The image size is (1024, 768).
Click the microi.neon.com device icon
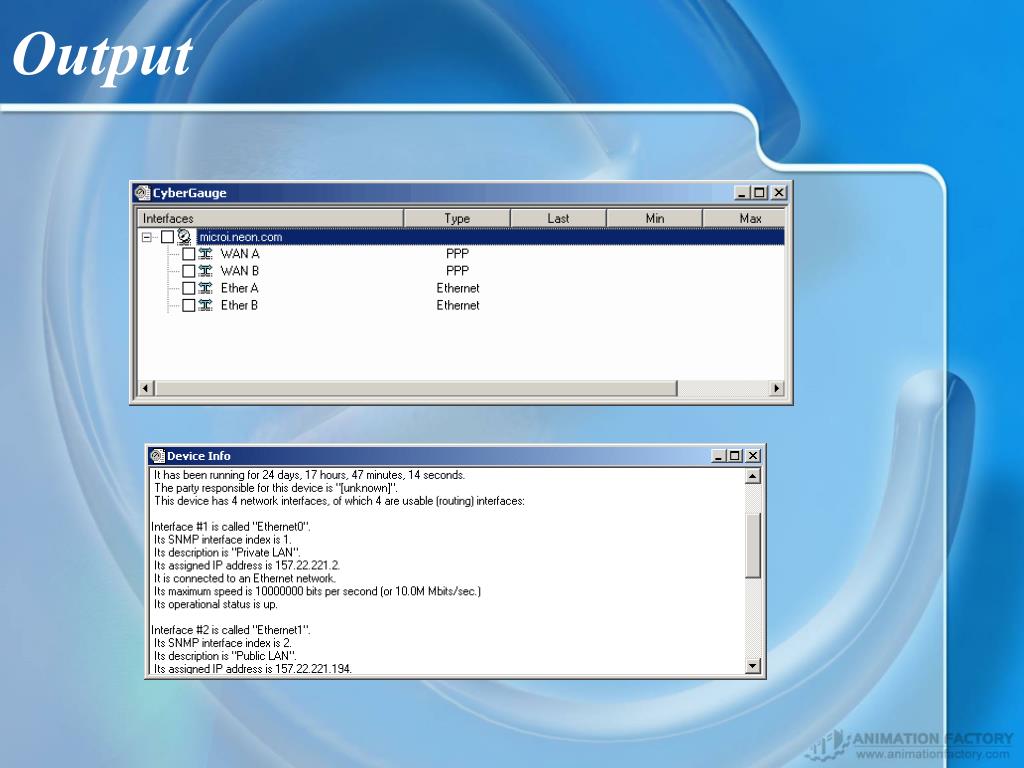point(185,237)
